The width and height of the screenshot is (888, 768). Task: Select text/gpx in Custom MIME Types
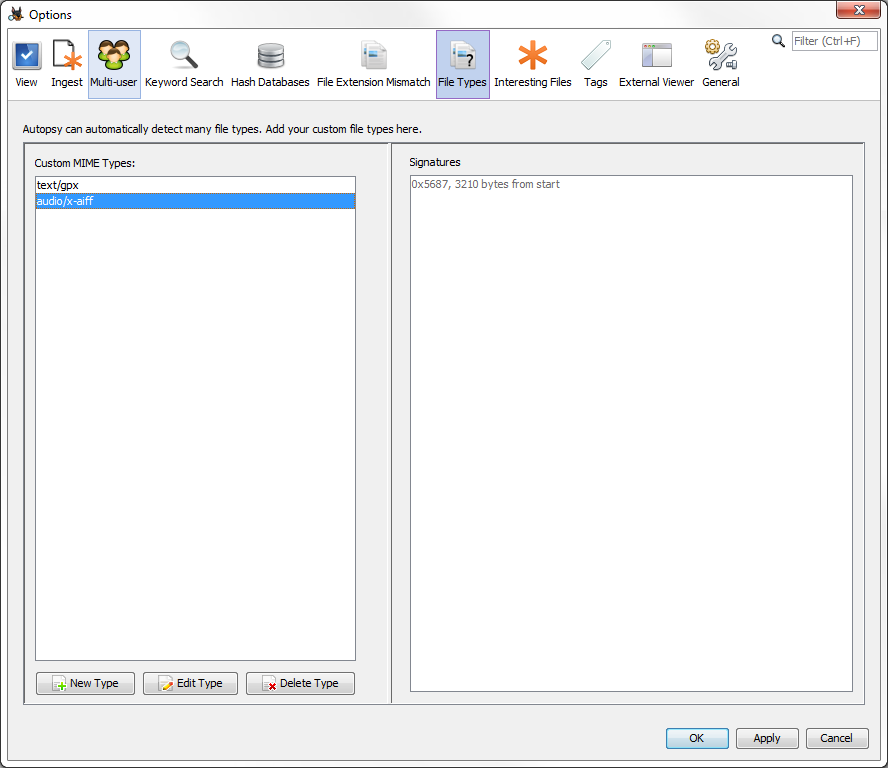click(x=195, y=185)
